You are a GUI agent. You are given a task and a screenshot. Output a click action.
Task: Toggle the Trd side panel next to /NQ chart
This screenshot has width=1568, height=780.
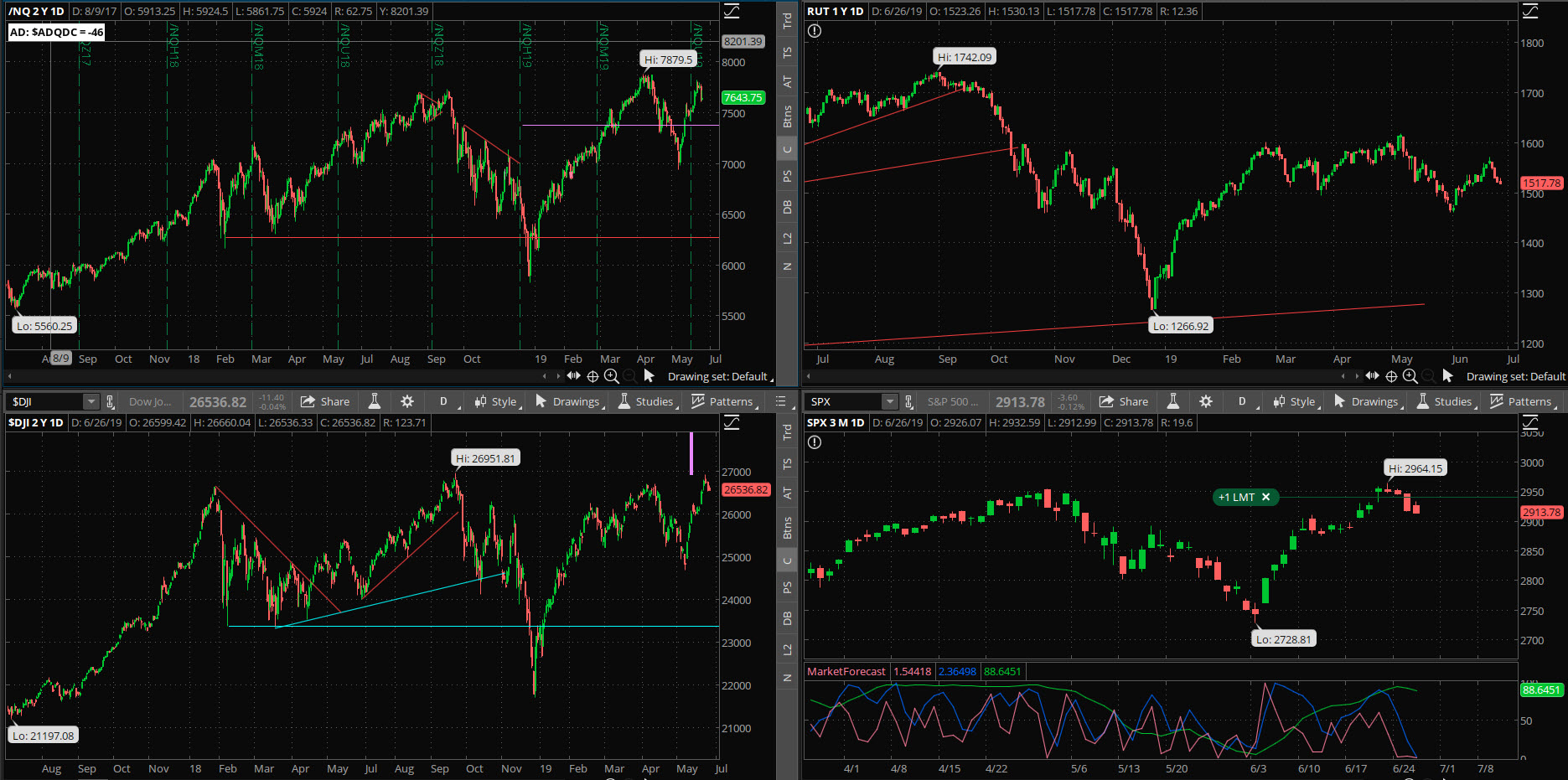point(787,21)
